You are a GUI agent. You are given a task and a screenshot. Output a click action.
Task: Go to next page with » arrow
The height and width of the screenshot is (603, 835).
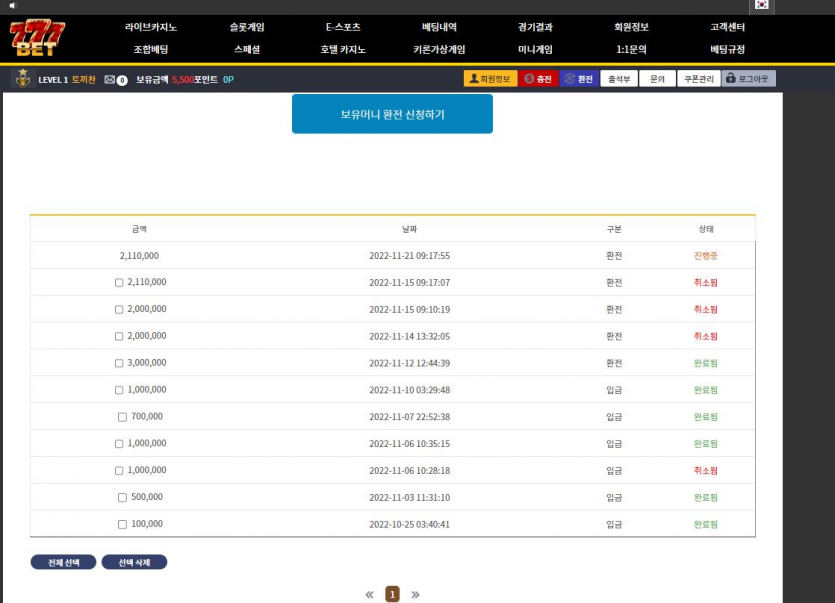415,595
